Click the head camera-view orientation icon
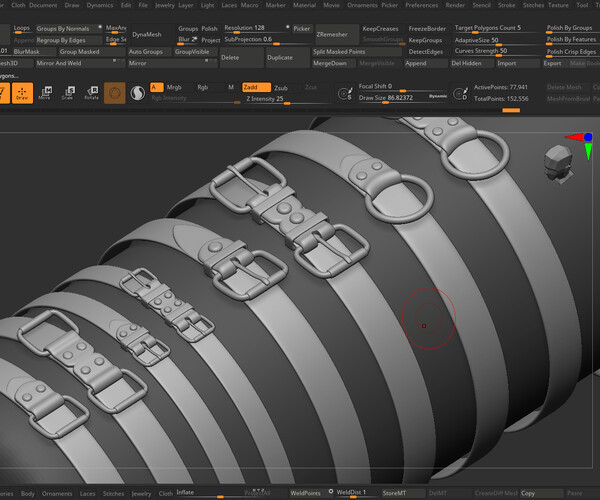This screenshot has width=600, height=500. [558, 163]
